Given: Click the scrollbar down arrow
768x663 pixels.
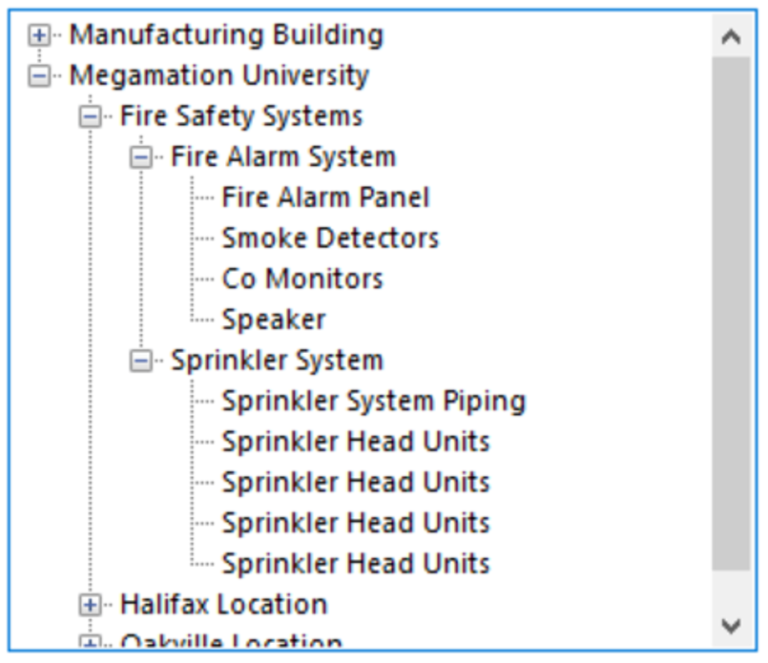Looking at the screenshot, I should (x=731, y=626).
